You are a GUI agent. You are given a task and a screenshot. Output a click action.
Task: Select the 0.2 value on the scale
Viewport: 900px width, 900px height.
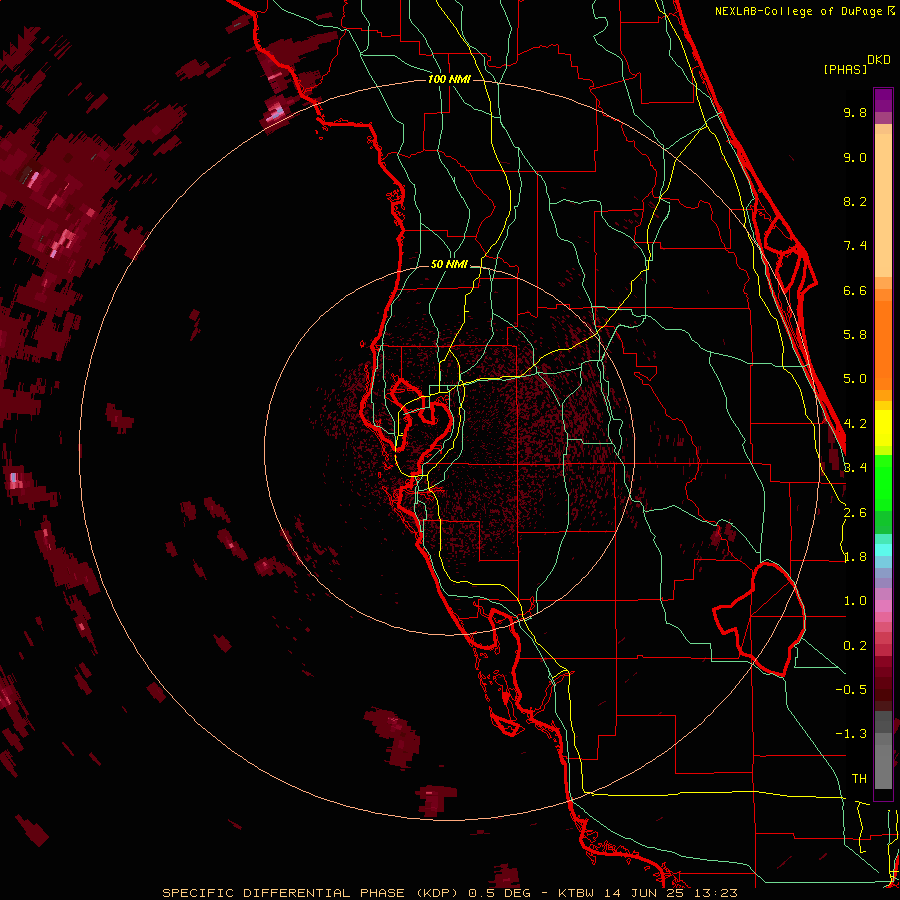[855, 646]
